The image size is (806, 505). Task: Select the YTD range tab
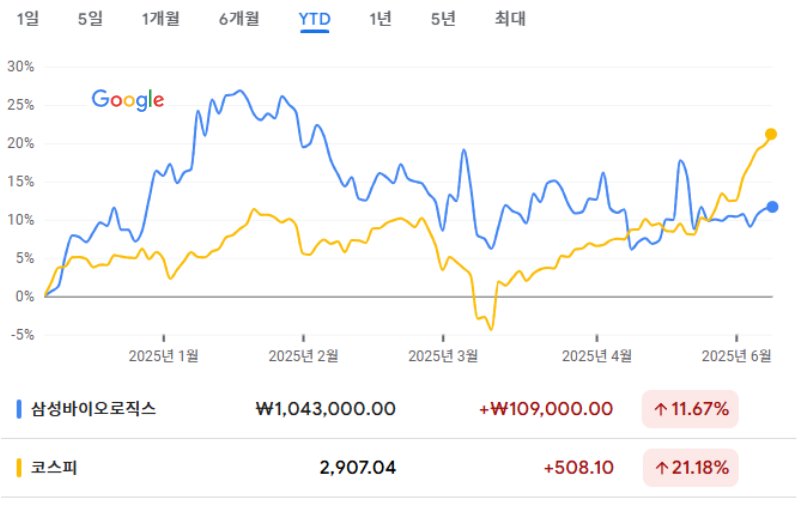pos(315,20)
